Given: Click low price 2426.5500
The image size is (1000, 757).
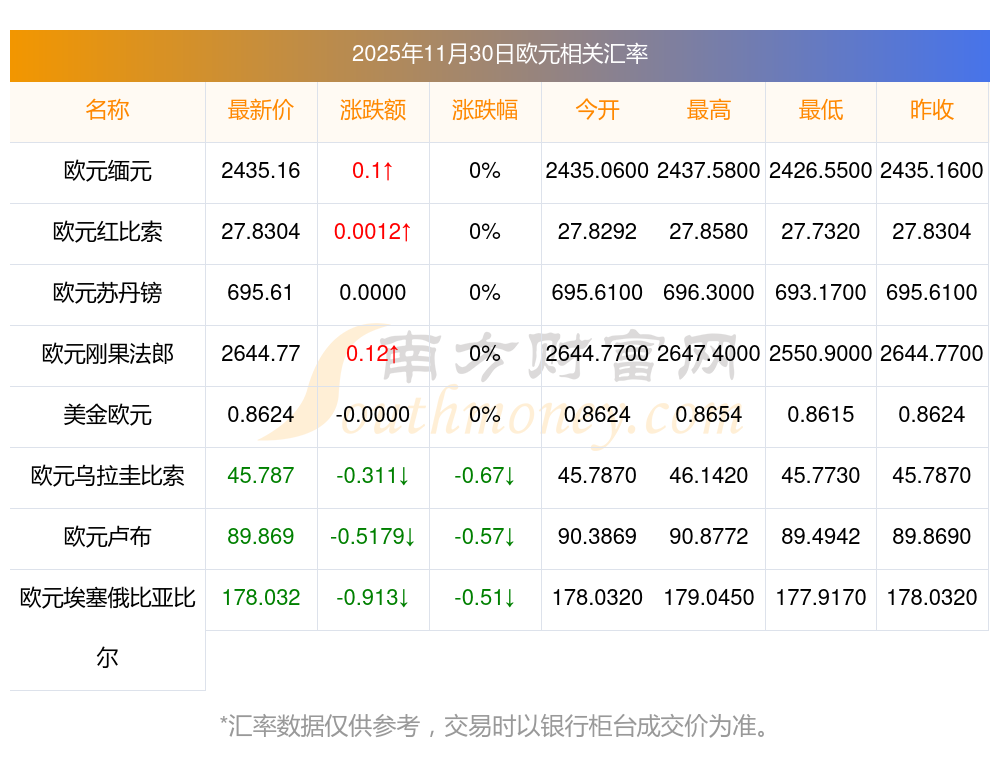Looking at the screenshot, I should (820, 171).
